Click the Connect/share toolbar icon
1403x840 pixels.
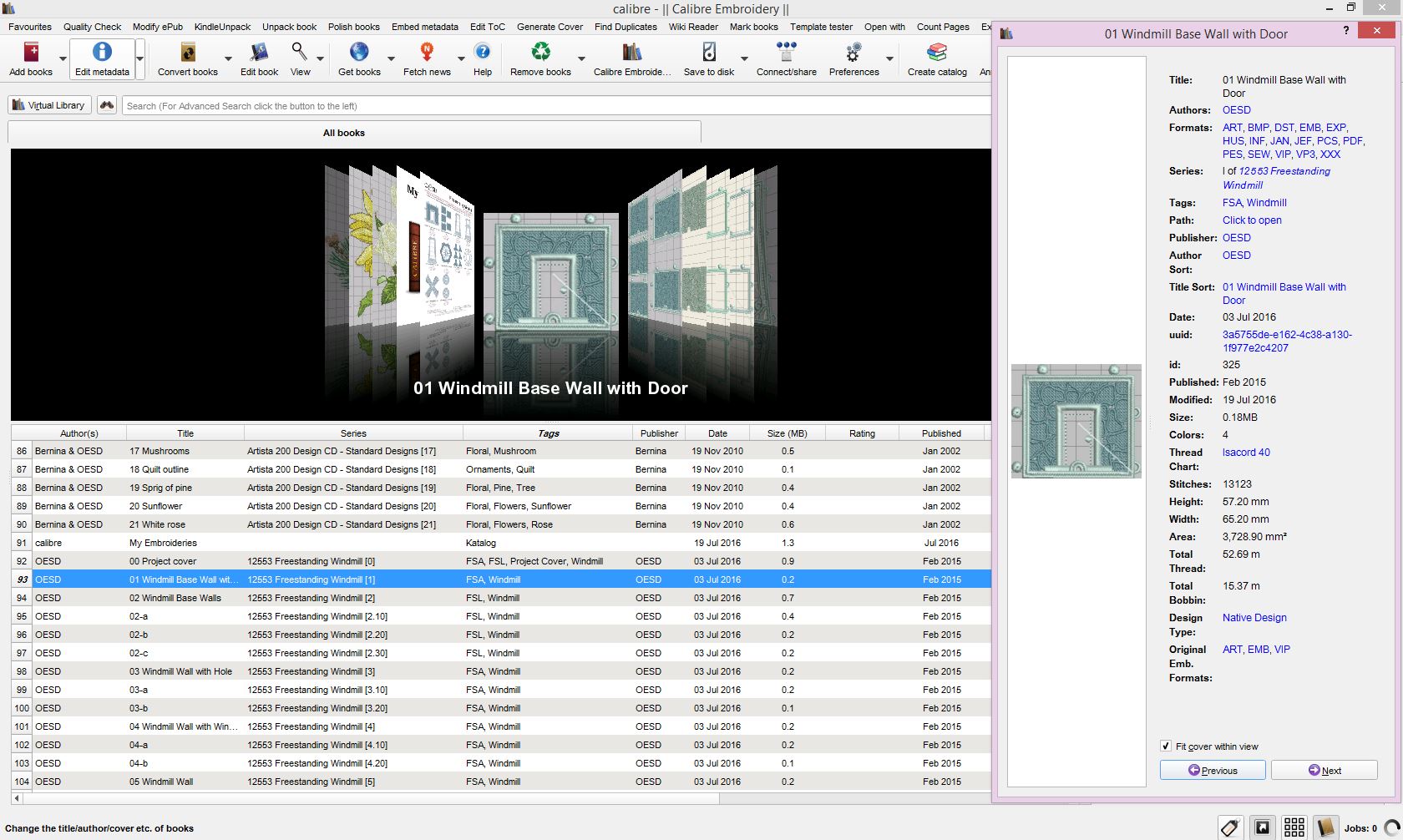(x=786, y=53)
